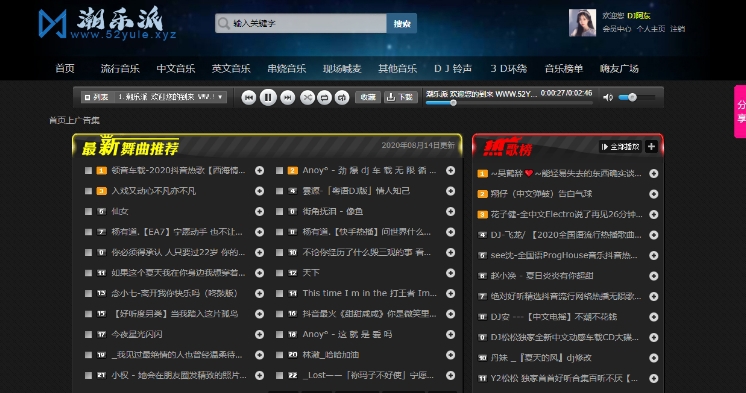Check the box for song 林潇_哈哈加油
The image size is (746, 393).
click(279, 355)
